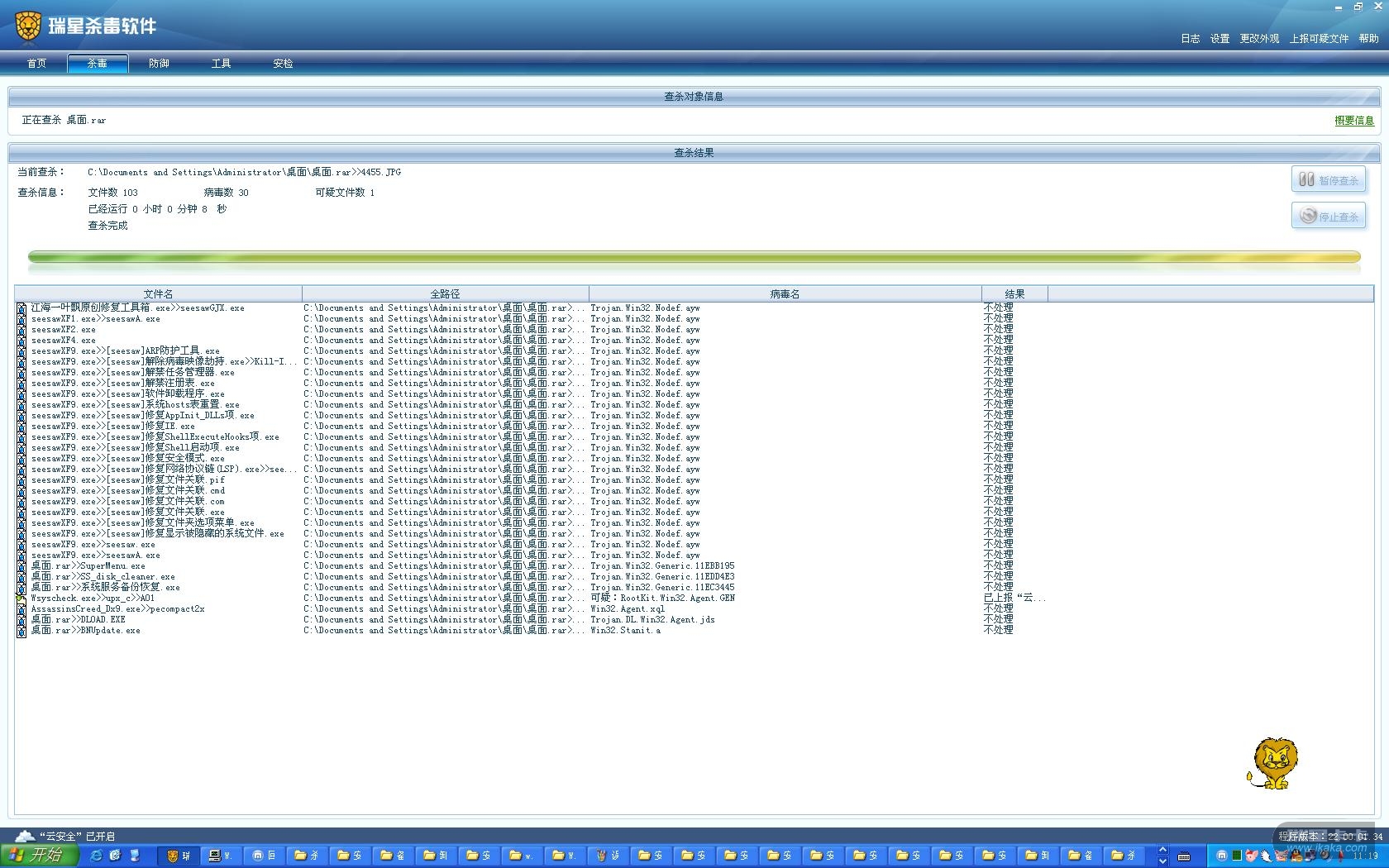Screen dimensions: 1389x868
Task: Switch to the 首页 tab
Action: click(36, 64)
